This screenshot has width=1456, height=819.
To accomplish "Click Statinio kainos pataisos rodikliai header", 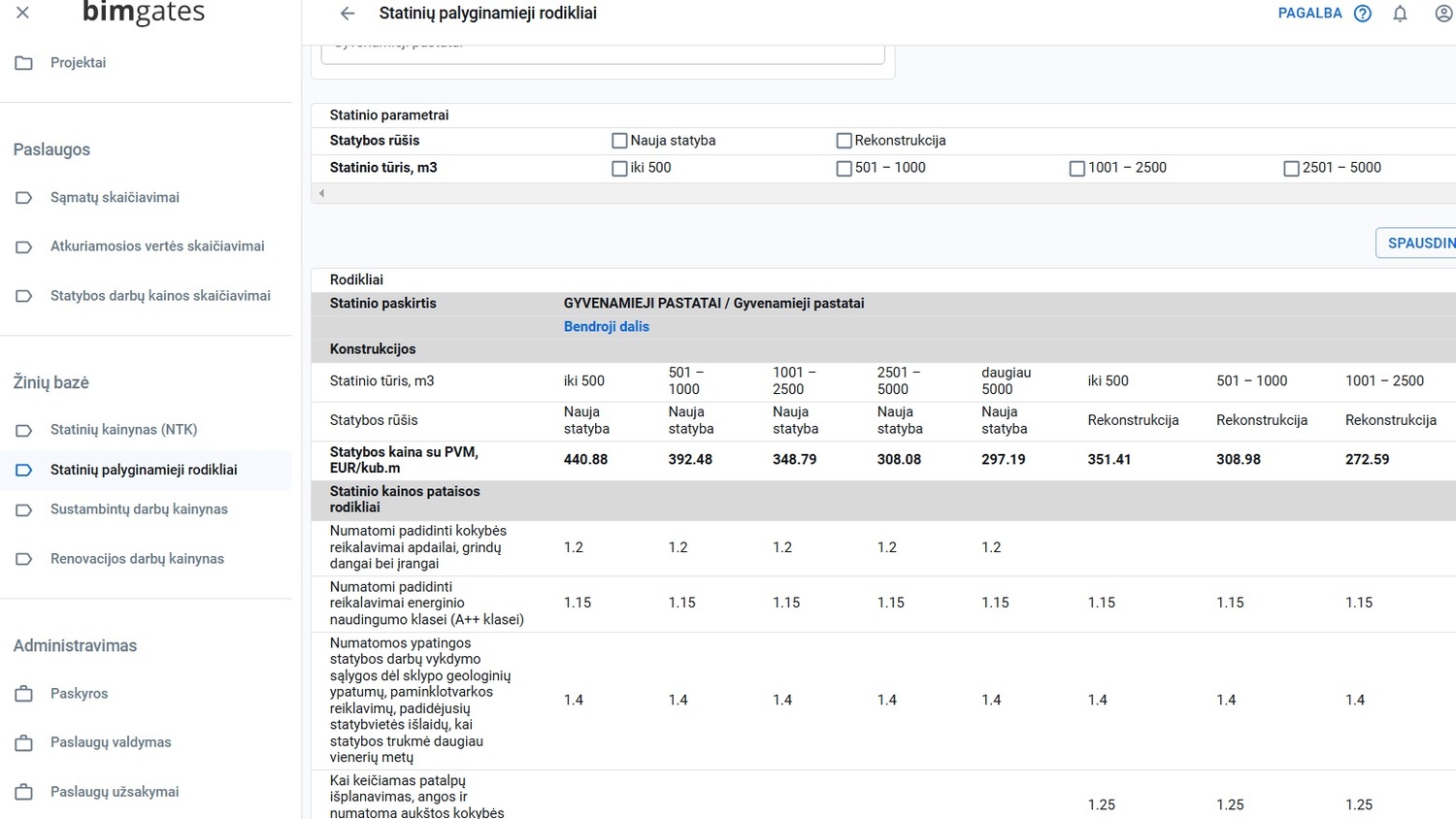I will pos(405,500).
